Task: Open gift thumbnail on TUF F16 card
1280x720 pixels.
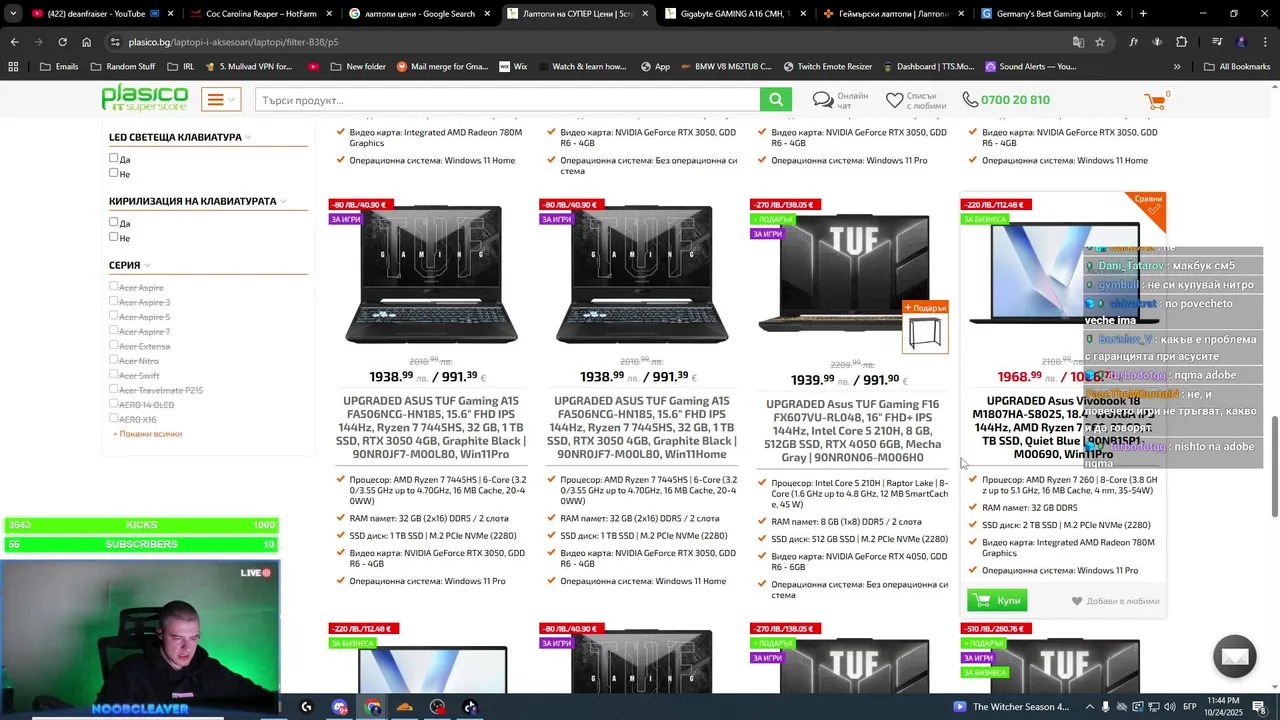Action: click(x=925, y=334)
